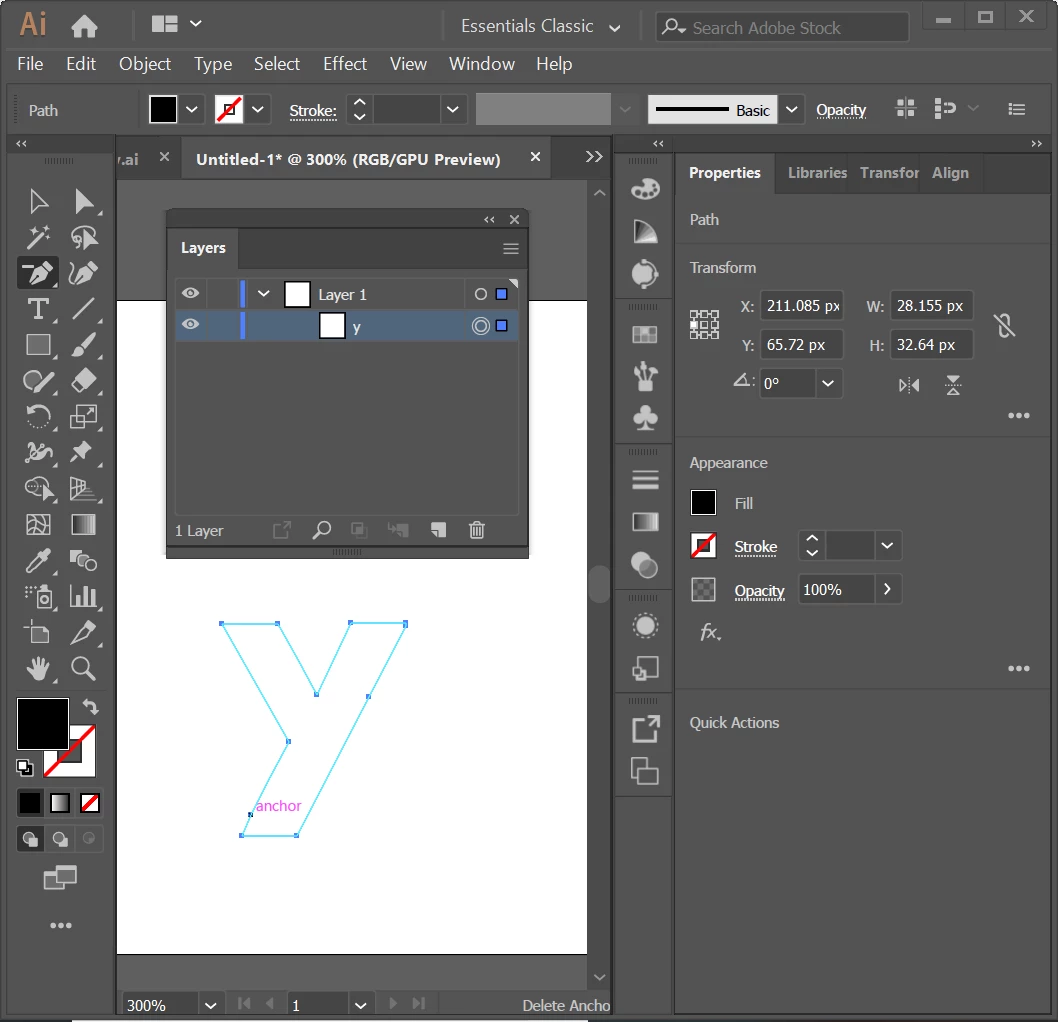Open the Essentials Classic workspace dropdown
The height and width of the screenshot is (1022, 1058).
[541, 27]
